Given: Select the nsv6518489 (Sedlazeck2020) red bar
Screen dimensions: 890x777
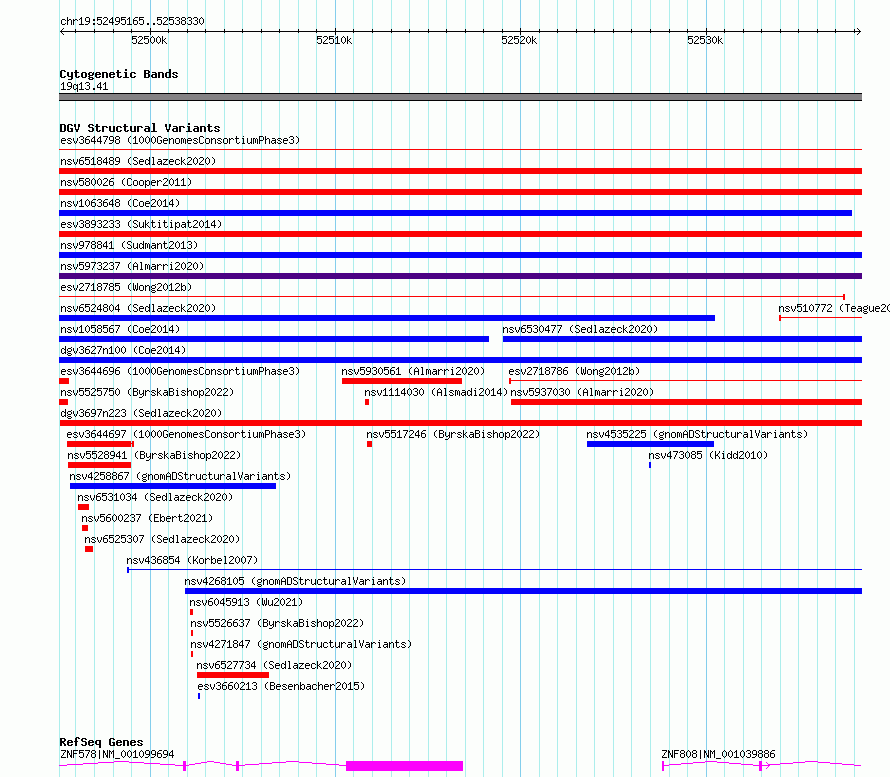Looking at the screenshot, I should tap(460, 171).
